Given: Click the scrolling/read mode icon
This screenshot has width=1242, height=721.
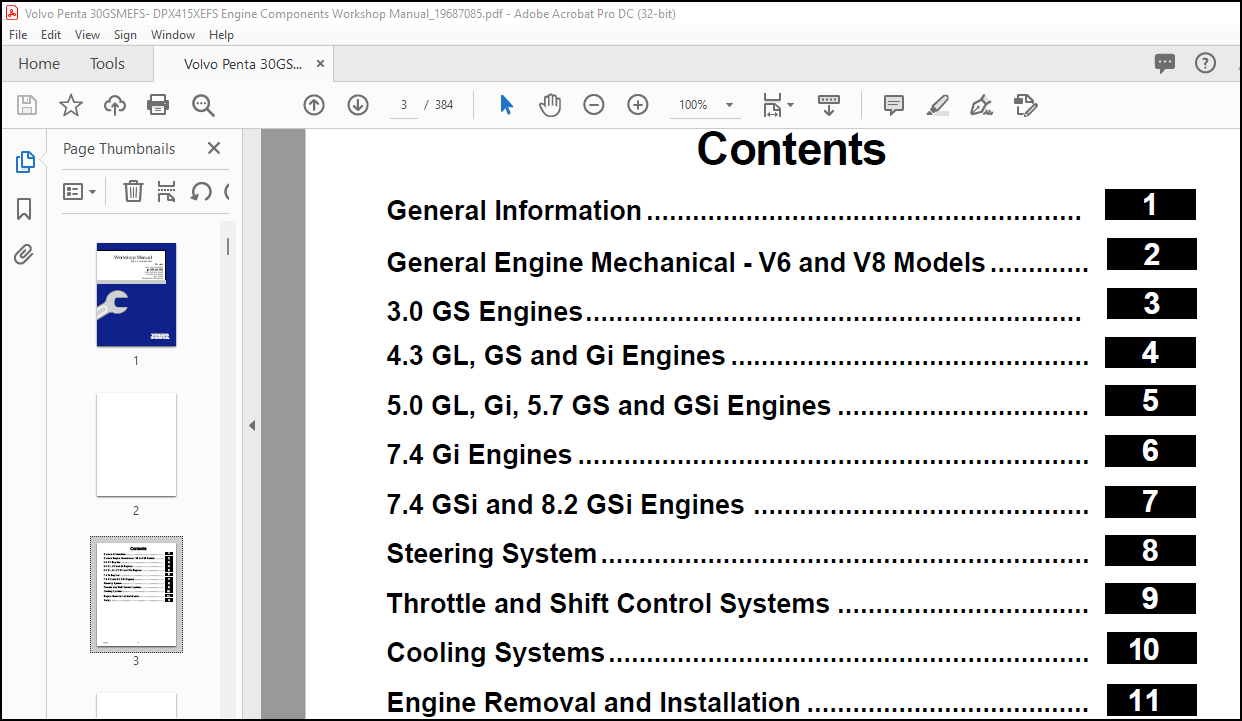Looking at the screenshot, I should (x=829, y=105).
